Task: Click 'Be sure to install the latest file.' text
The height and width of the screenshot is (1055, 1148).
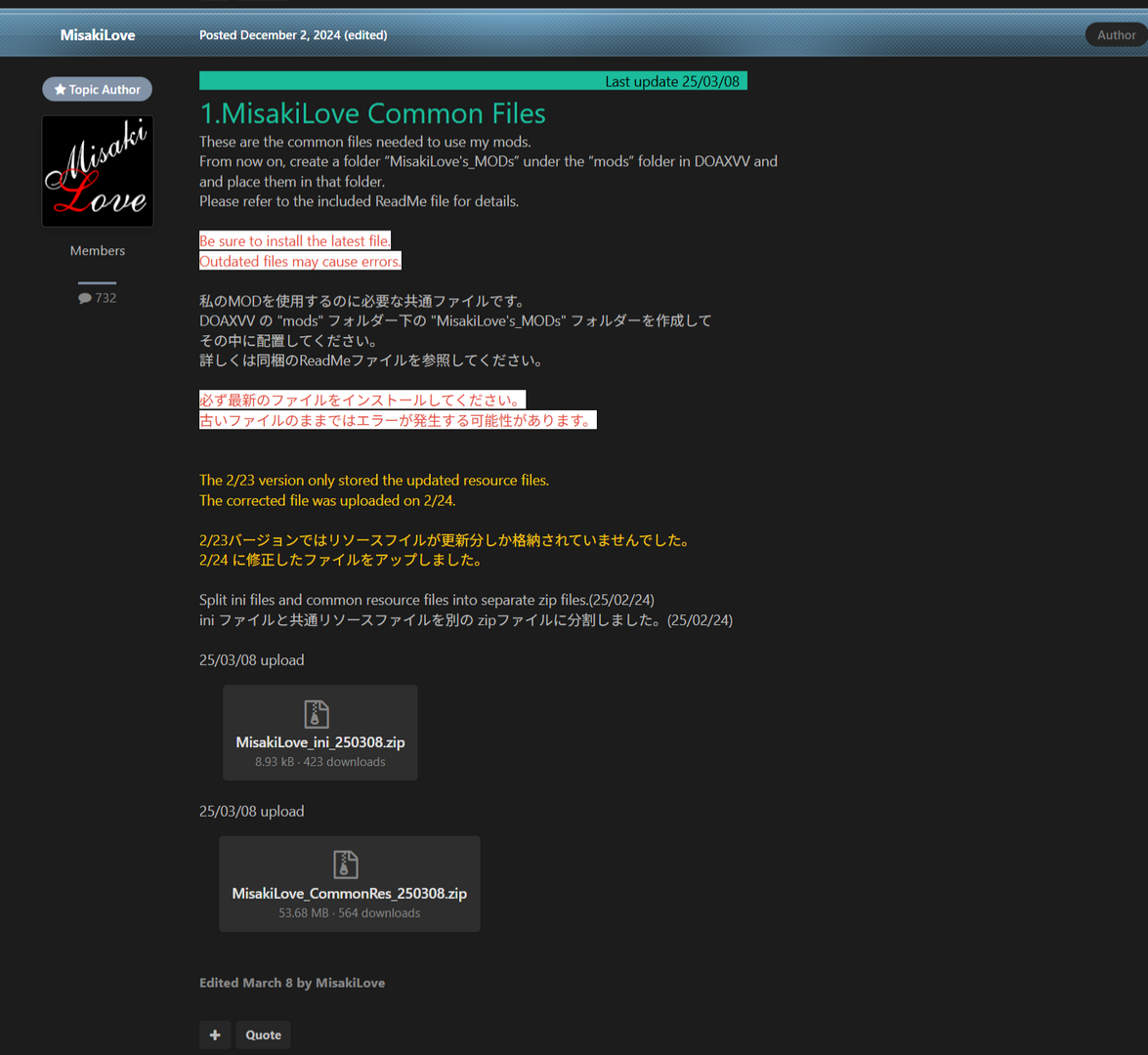Action: click(295, 241)
